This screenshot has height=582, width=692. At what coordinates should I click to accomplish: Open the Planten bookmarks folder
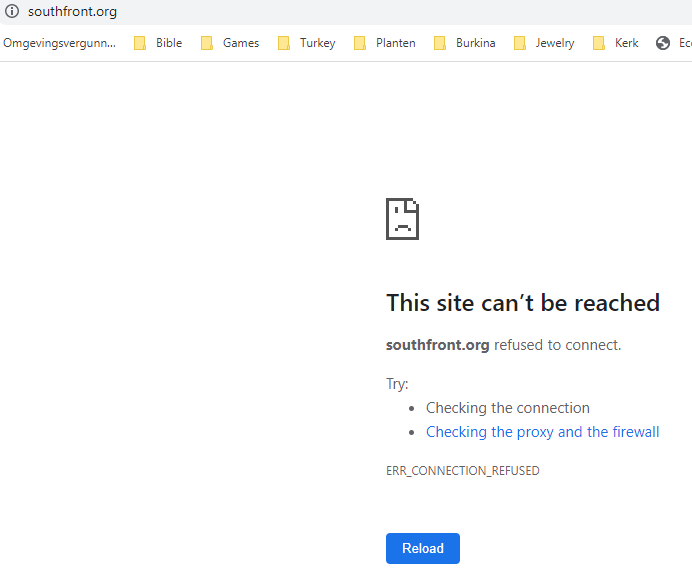coord(385,43)
